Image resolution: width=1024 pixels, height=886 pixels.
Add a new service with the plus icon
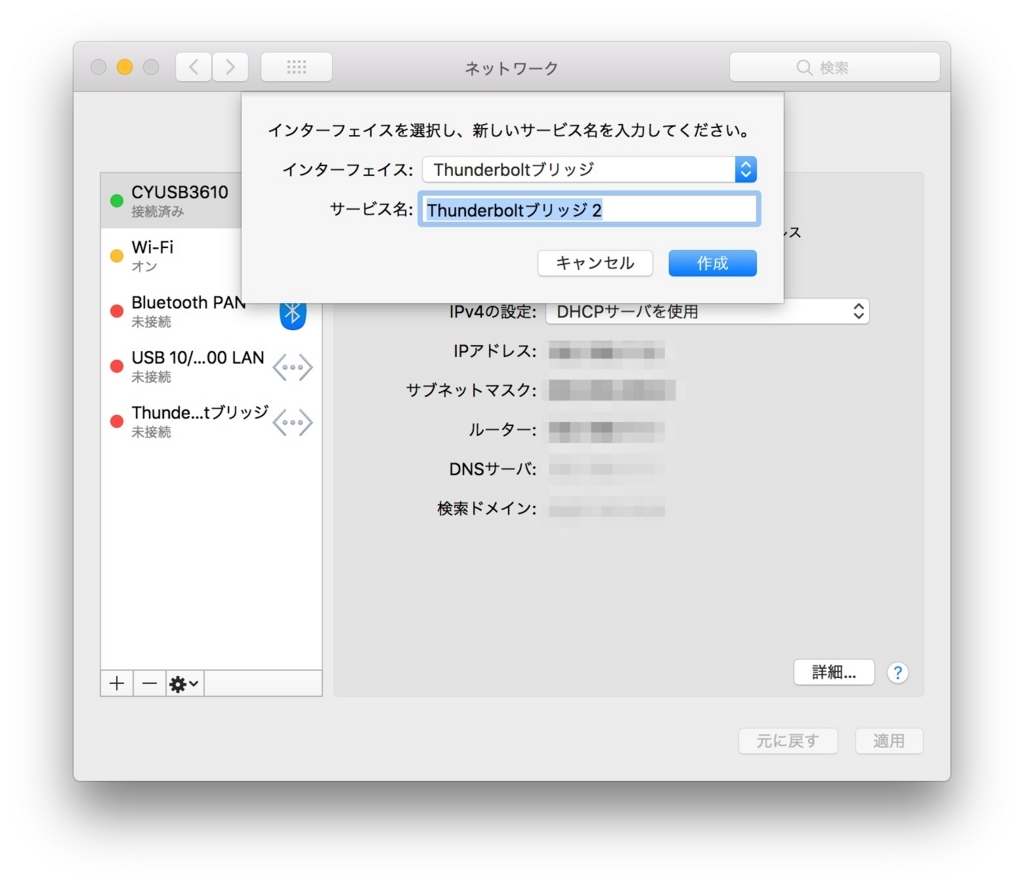(x=116, y=683)
